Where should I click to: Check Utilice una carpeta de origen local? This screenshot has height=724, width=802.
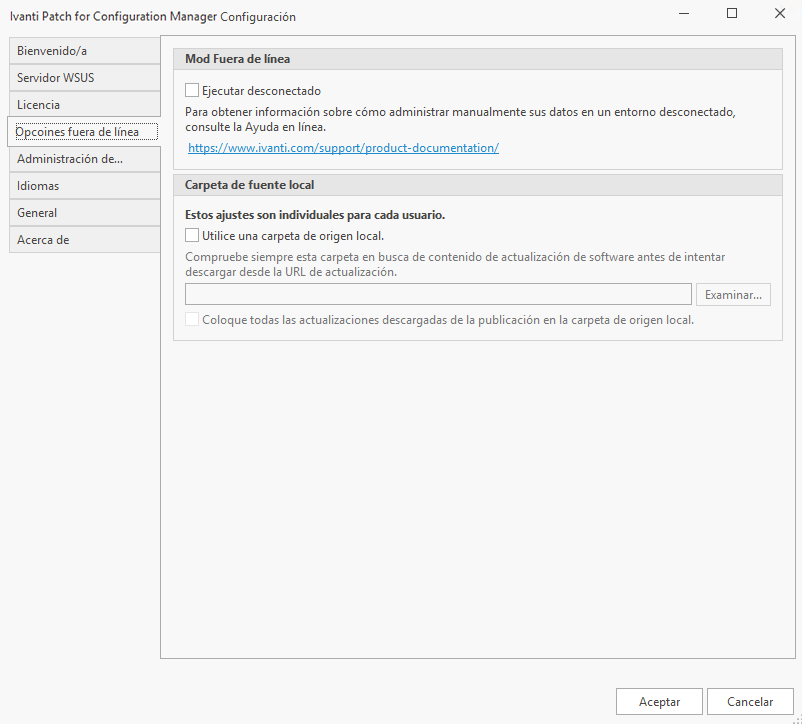click(193, 236)
